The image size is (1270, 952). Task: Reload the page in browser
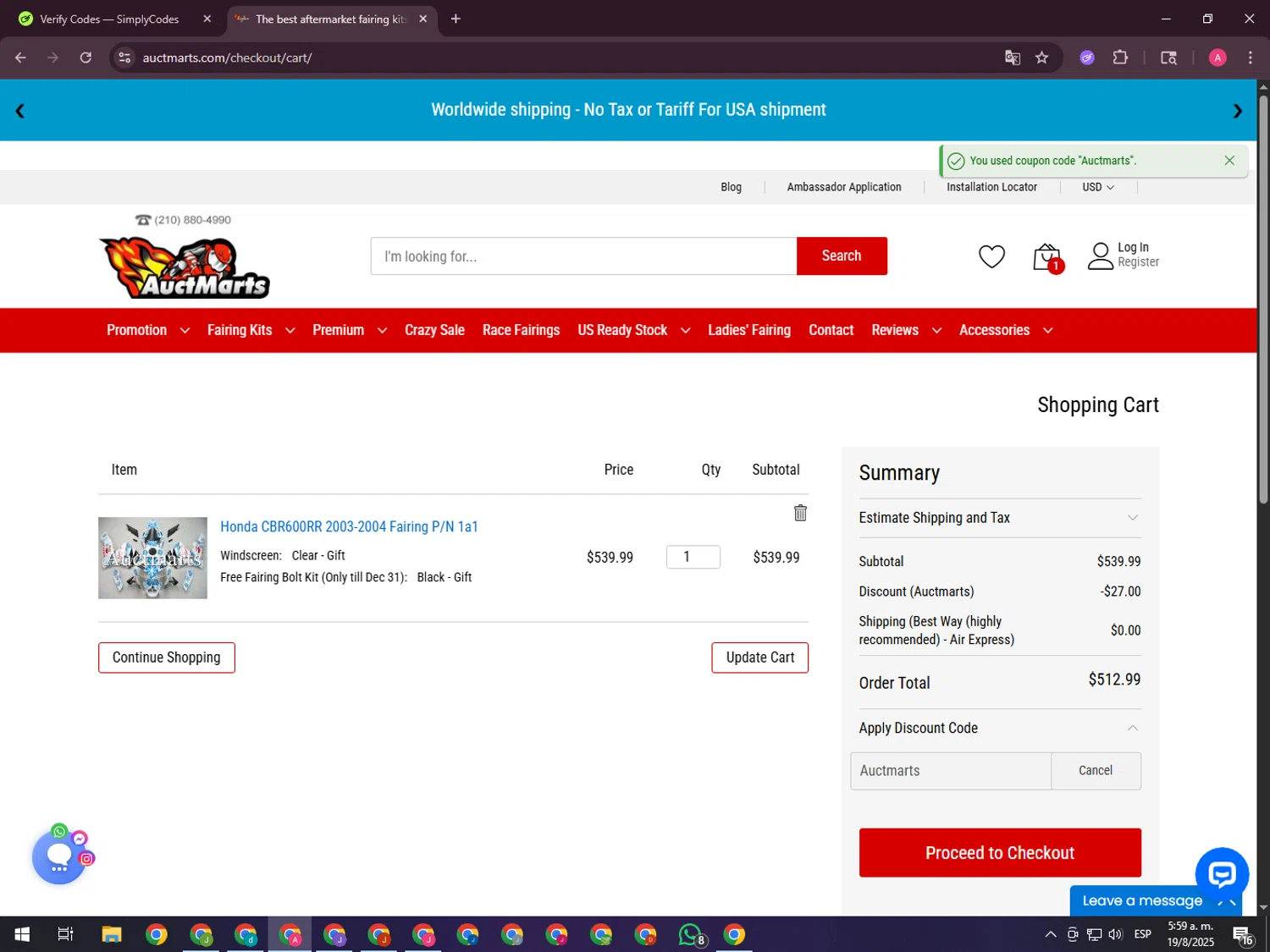[86, 58]
